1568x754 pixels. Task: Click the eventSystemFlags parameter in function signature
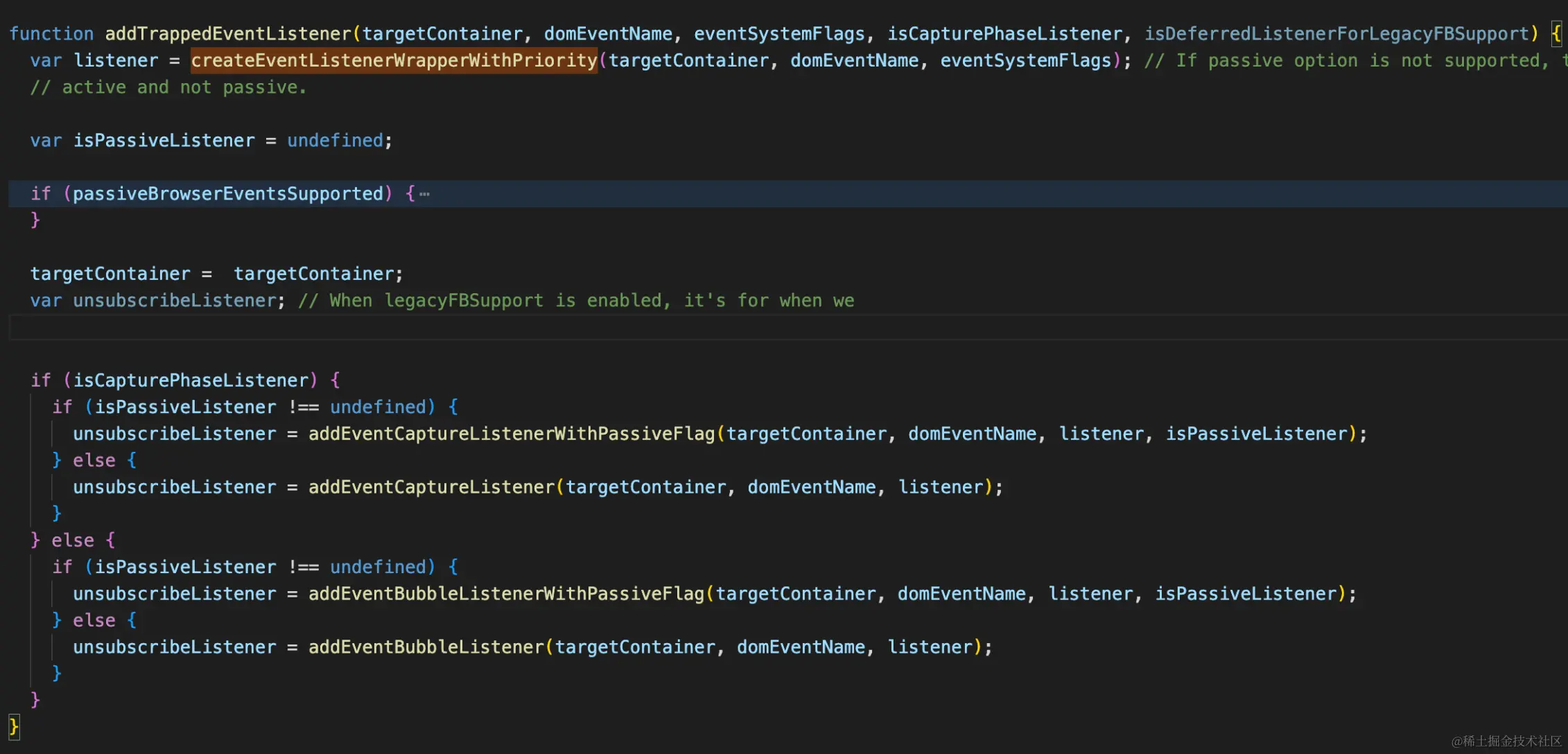pos(778,34)
